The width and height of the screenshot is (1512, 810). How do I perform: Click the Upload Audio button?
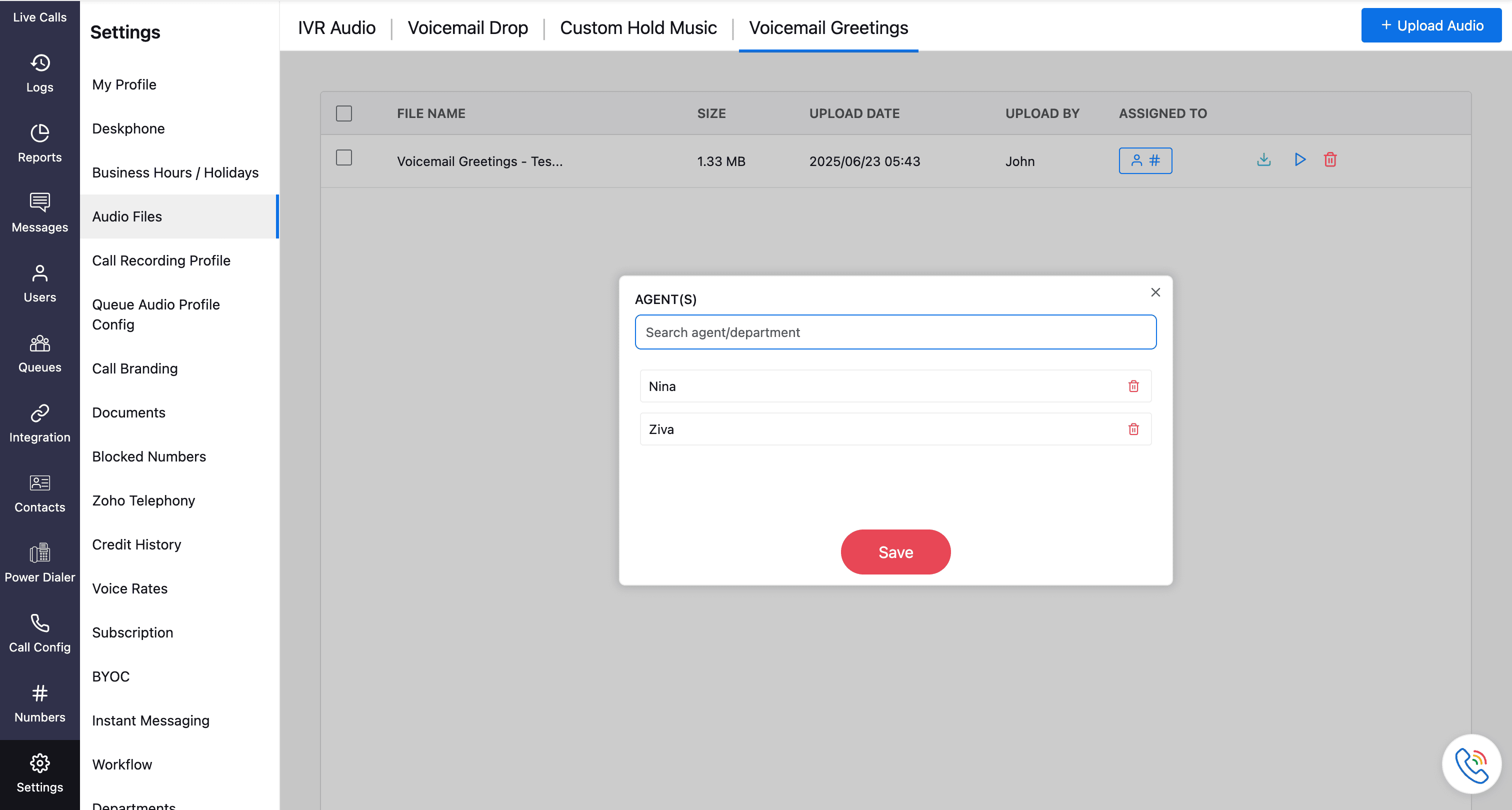(1431, 25)
